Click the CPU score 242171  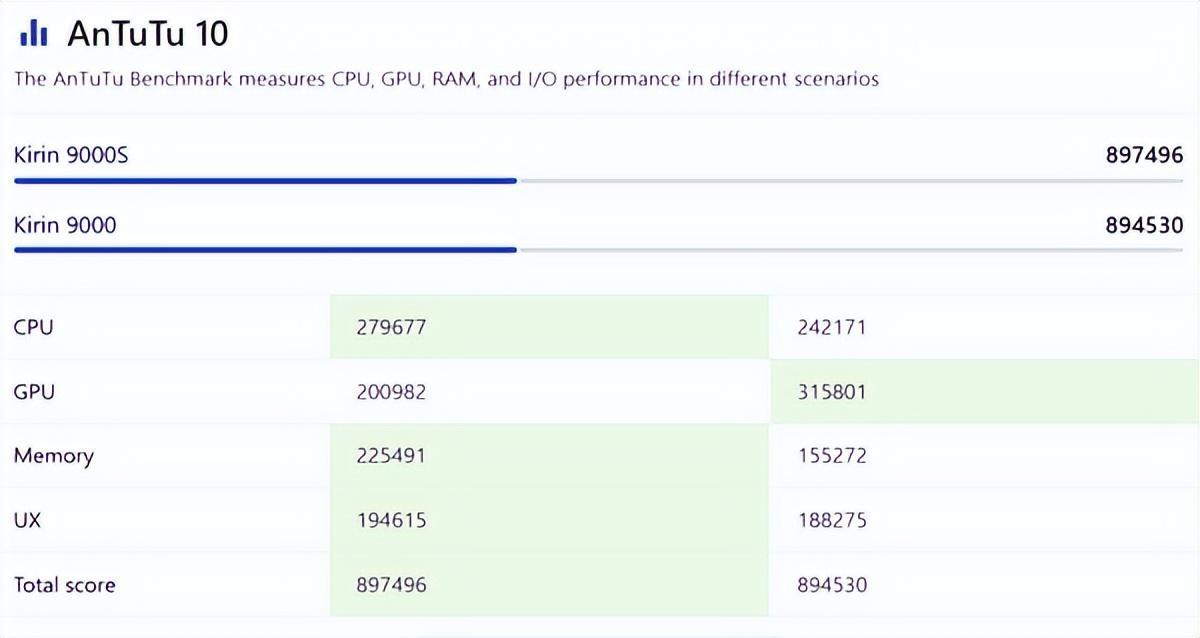coord(832,327)
